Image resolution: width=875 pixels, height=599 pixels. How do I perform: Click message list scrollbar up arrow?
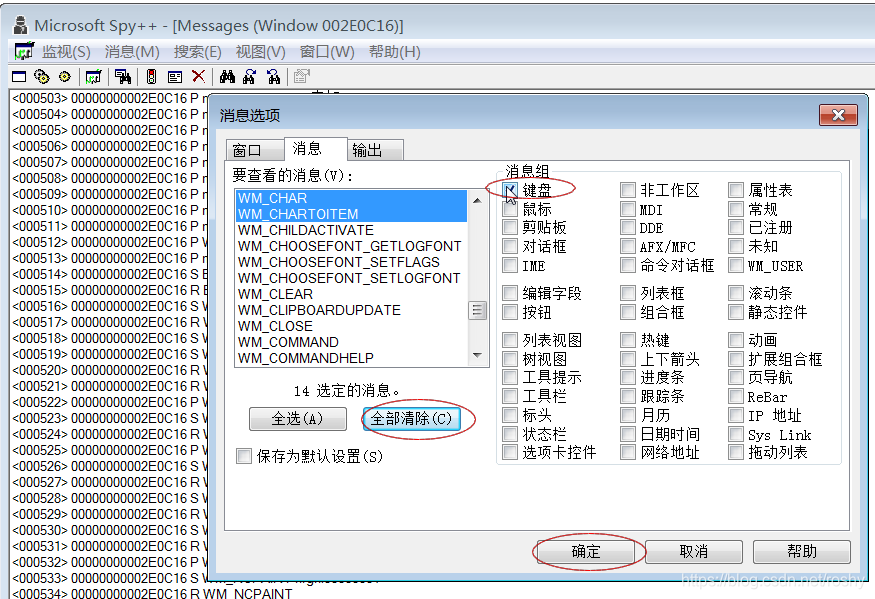tap(477, 200)
